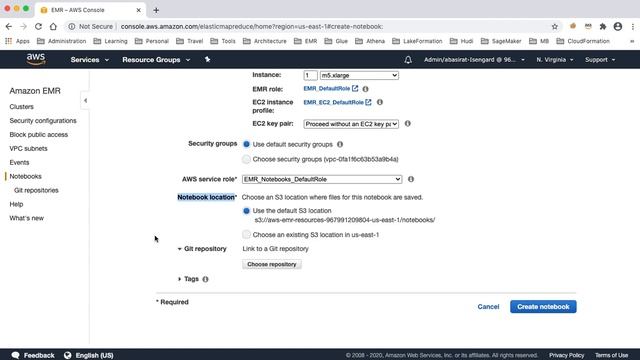This screenshot has width=640, height=360.
Task: Open the Privacy Policy link
Action: coord(566,355)
